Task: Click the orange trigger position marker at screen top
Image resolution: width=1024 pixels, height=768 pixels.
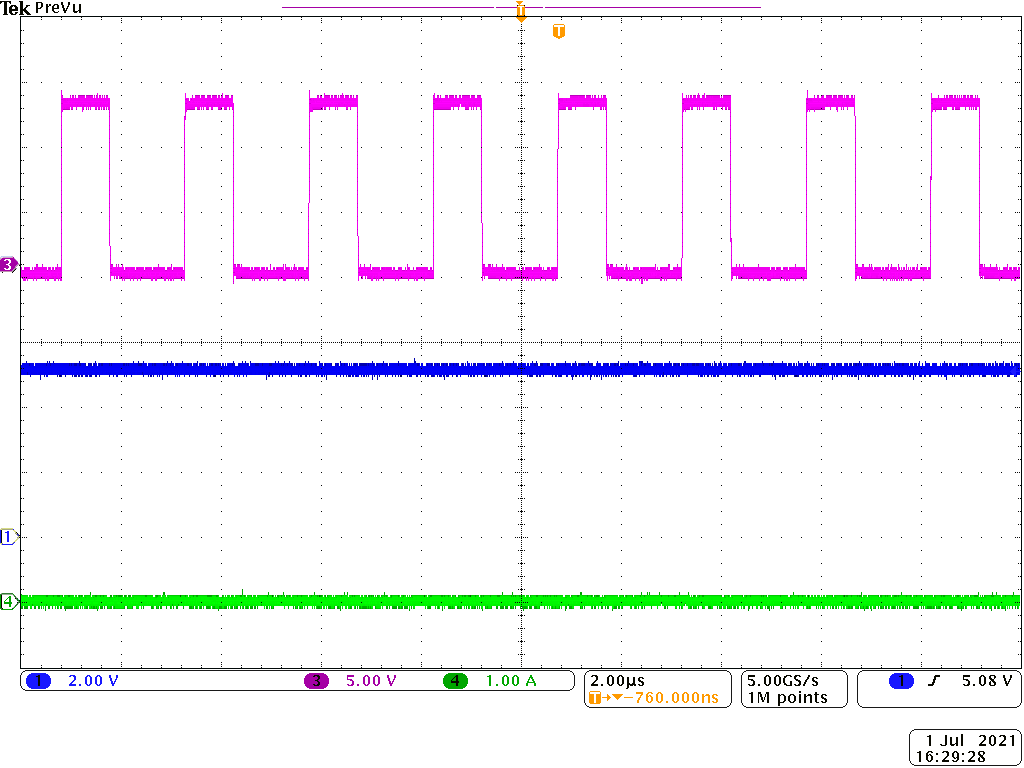Action: coord(520,12)
